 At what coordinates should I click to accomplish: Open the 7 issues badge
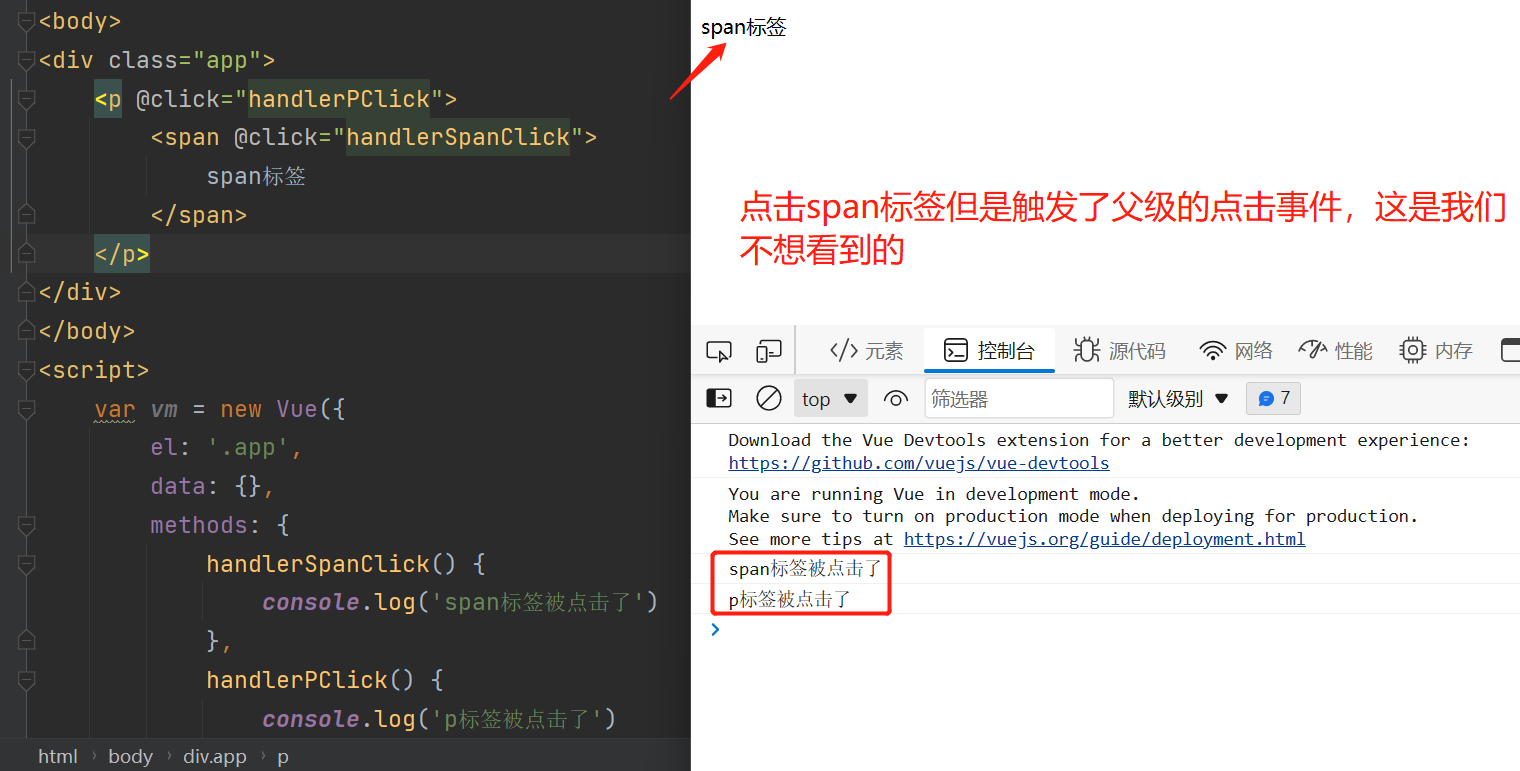click(1273, 398)
